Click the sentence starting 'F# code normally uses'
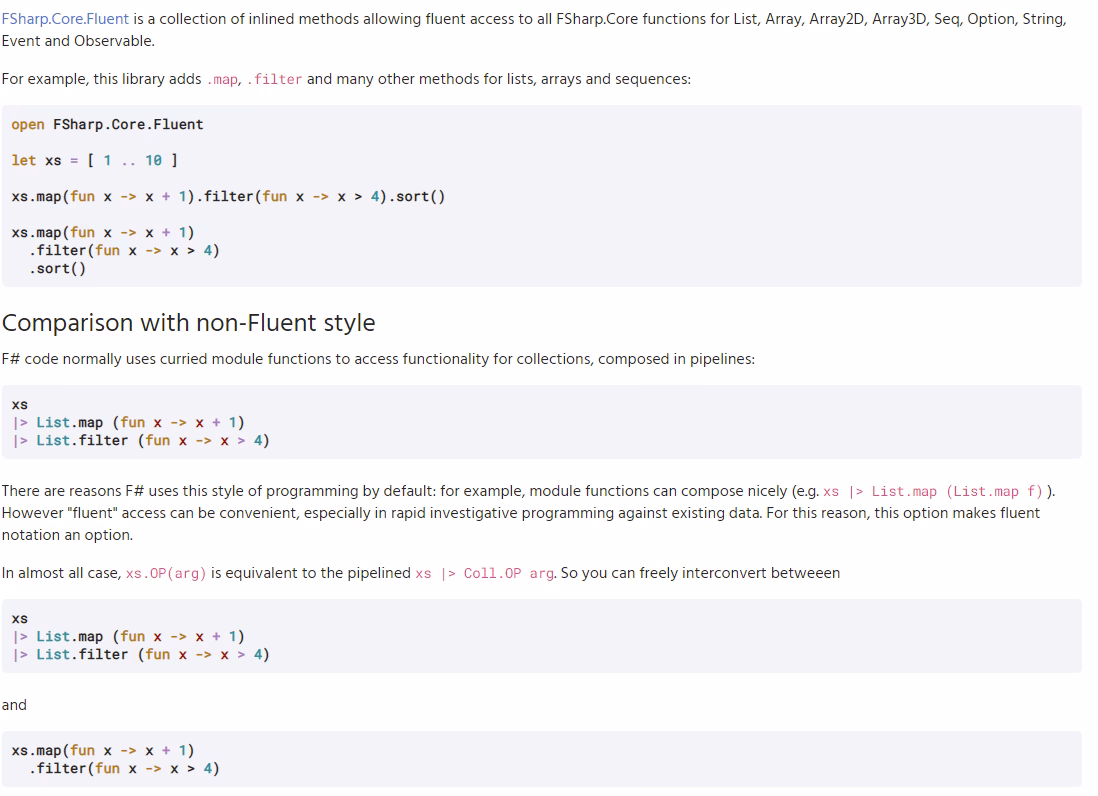This screenshot has height=796, width=1098. click(x=378, y=359)
